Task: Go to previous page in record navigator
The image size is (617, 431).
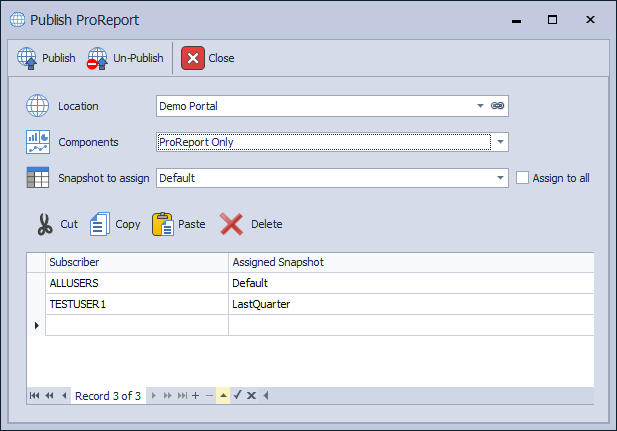Action: tap(49, 396)
